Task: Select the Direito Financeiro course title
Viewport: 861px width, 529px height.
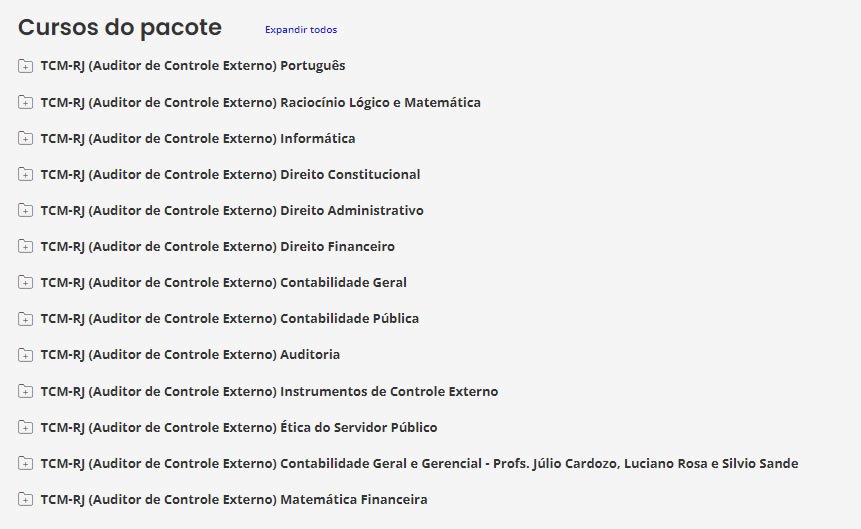Action: tap(217, 246)
